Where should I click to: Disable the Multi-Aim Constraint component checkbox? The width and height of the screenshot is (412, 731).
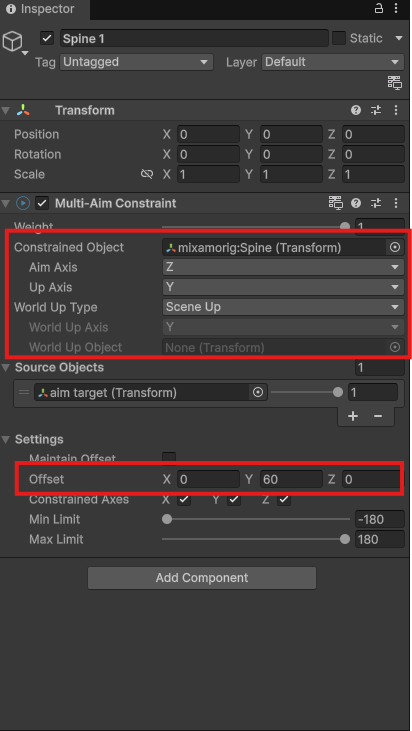[x=42, y=203]
